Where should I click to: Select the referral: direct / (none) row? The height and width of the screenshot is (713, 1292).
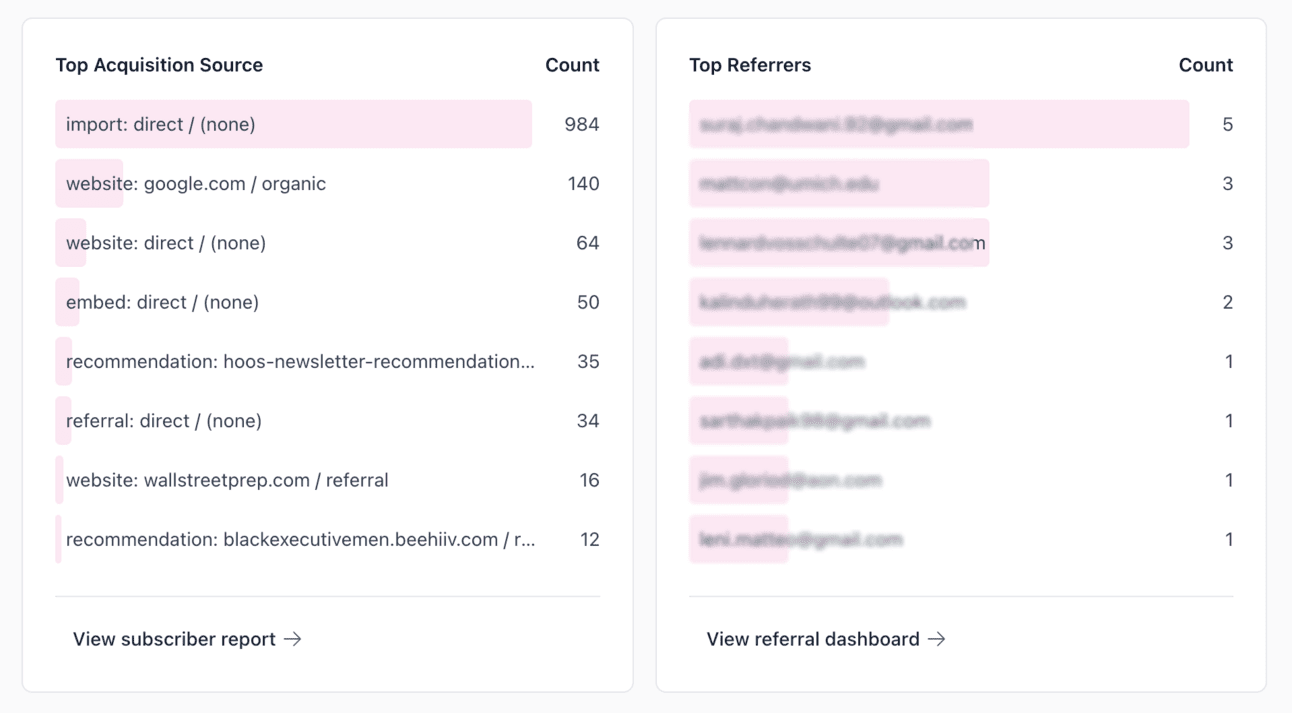(327, 421)
